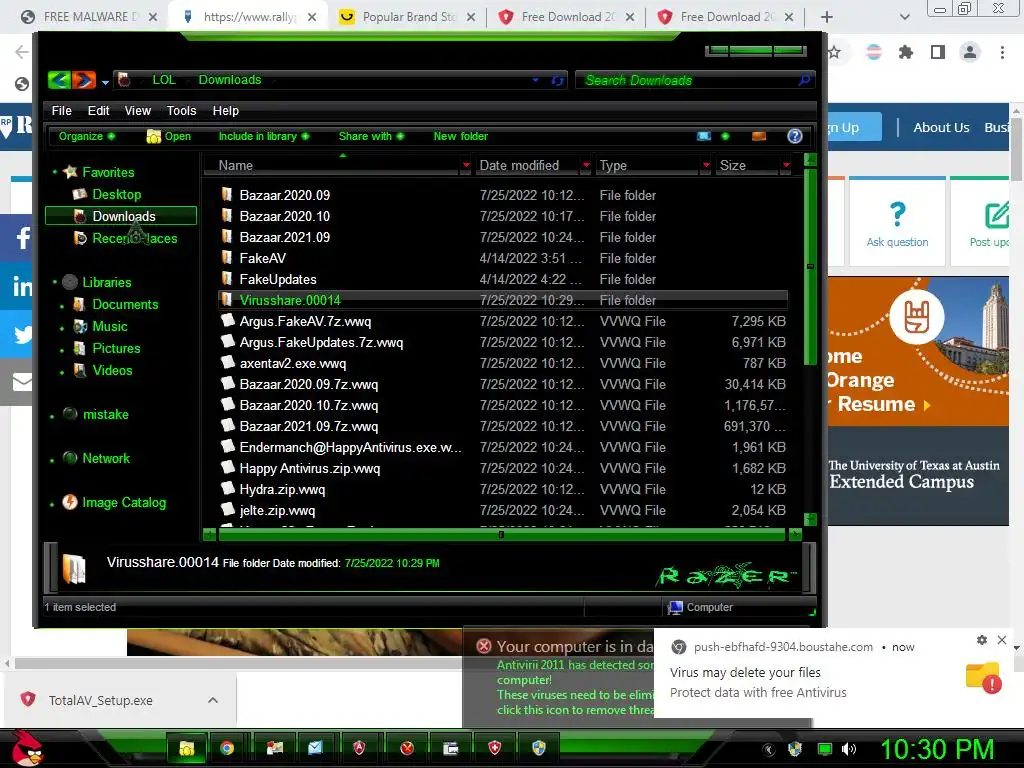The height and width of the screenshot is (768, 1024).
Task: Open the Type column filter dropdown
Action: coord(706,165)
